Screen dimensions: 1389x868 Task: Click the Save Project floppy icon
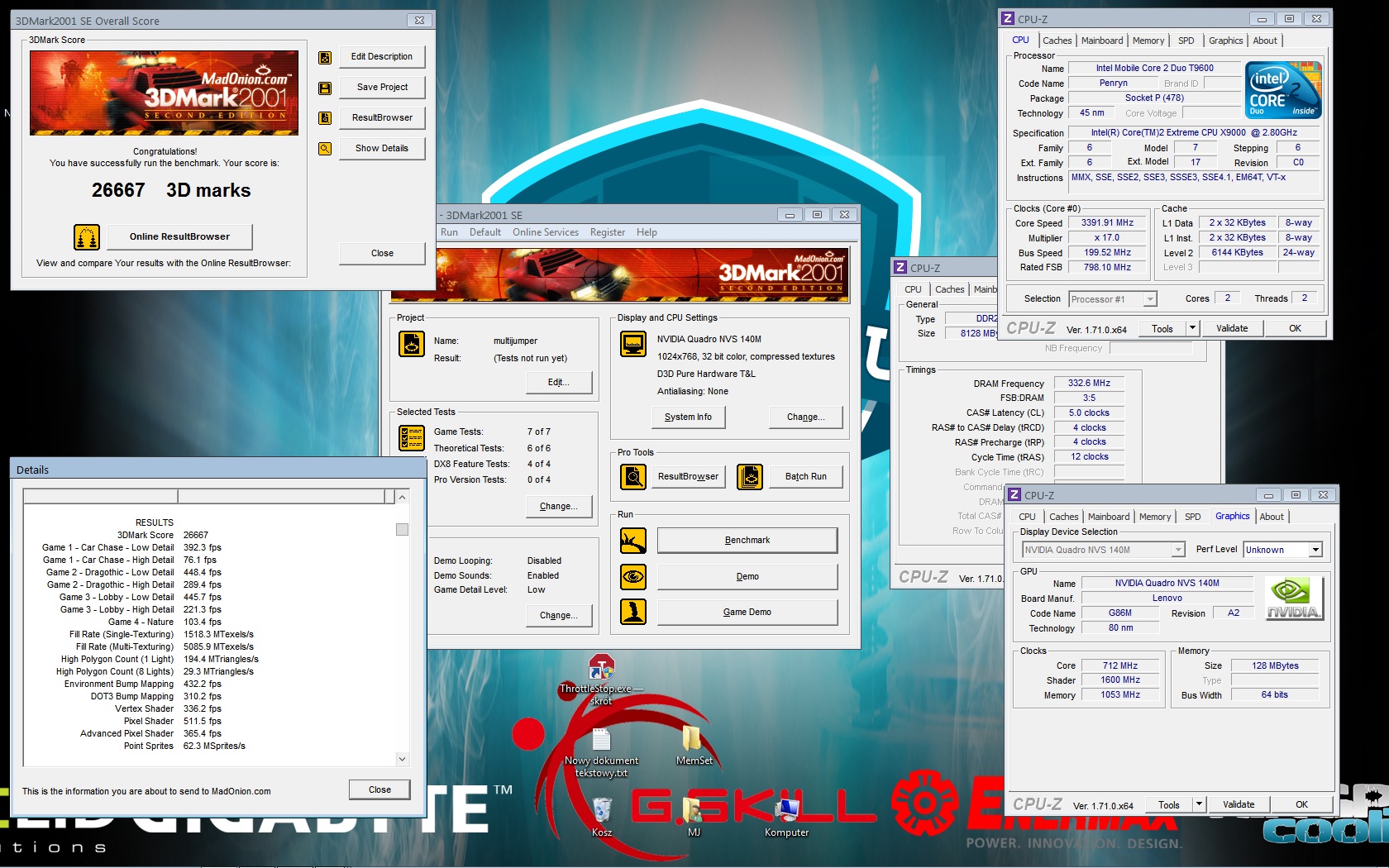(x=325, y=88)
